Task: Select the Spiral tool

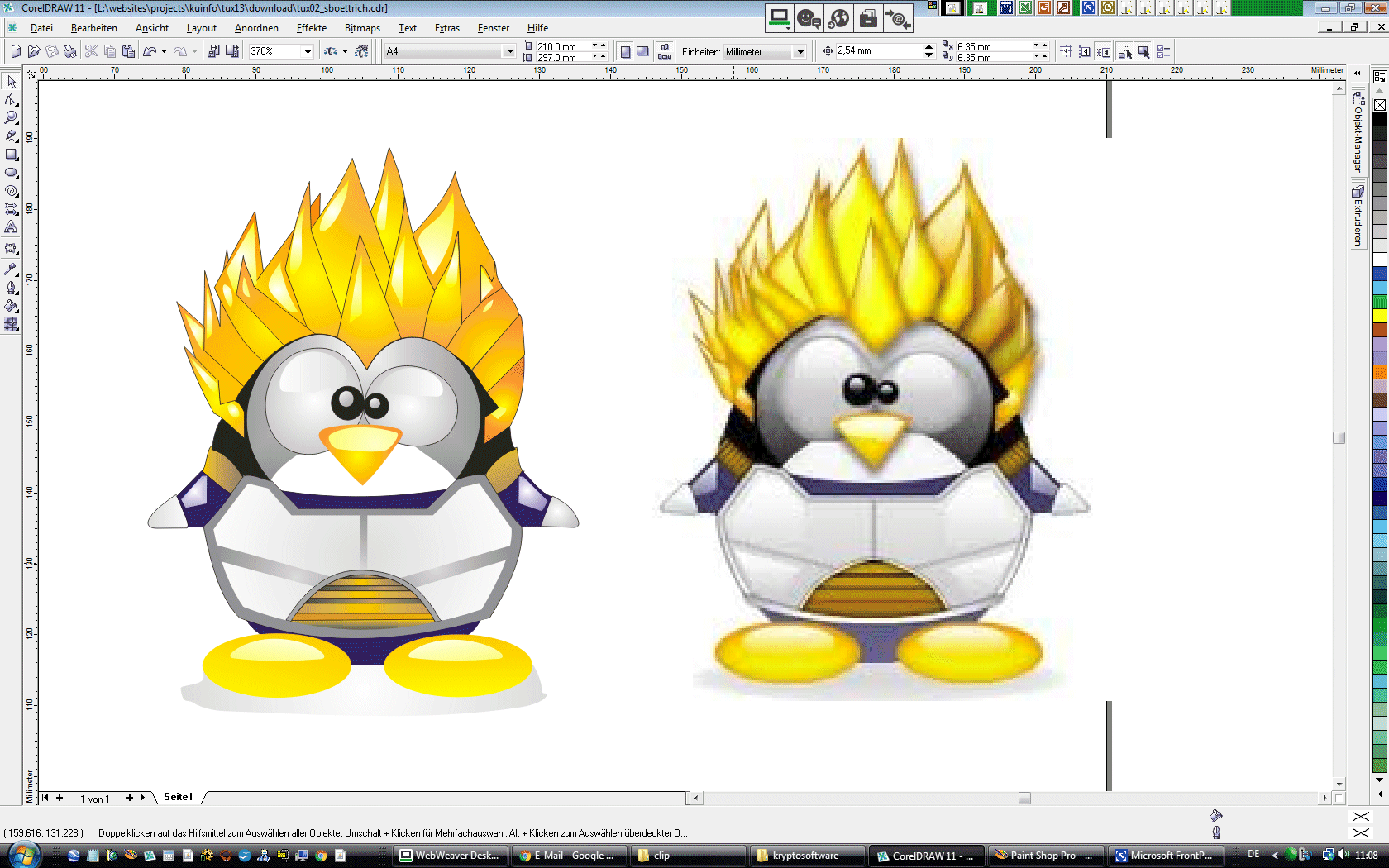Action: (x=12, y=191)
